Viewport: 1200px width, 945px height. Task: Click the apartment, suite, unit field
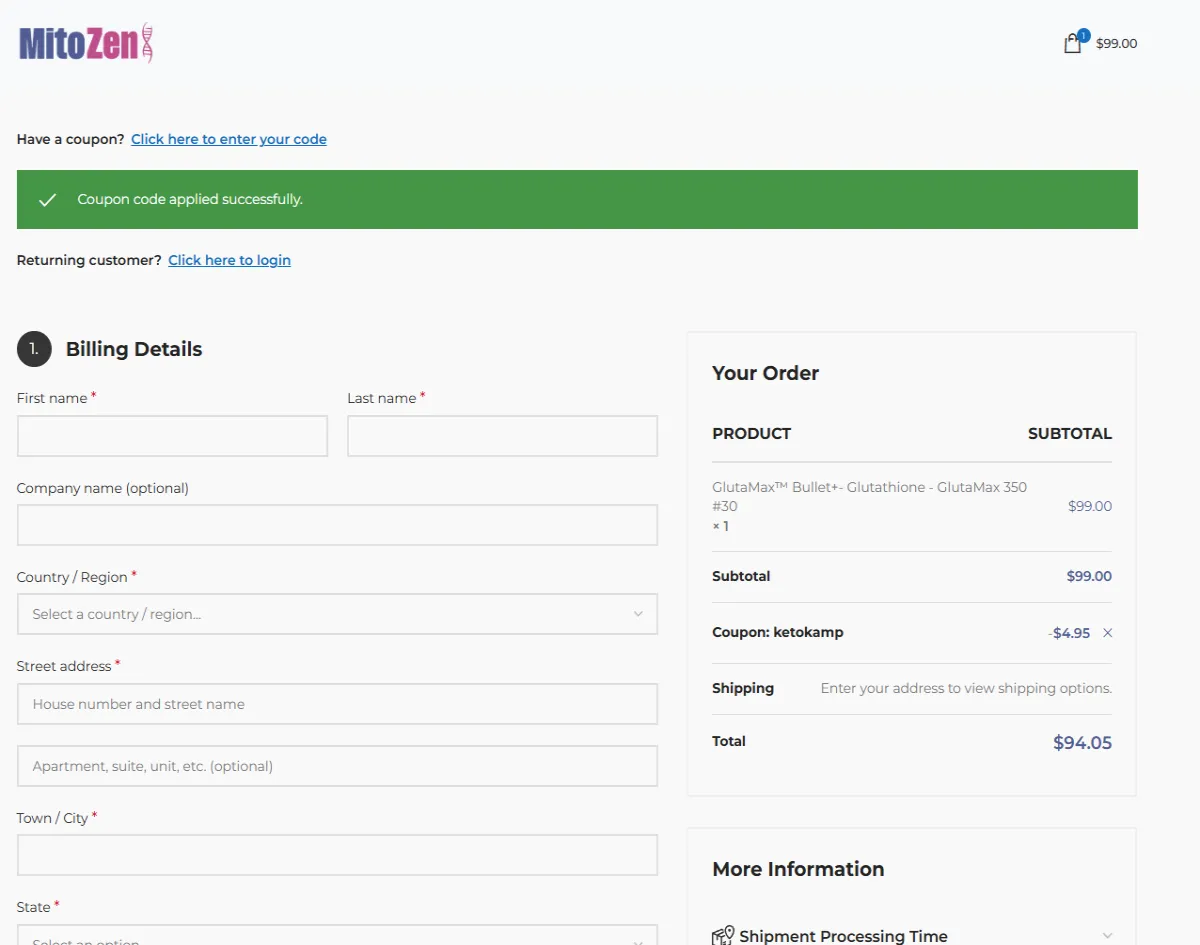[x=337, y=765]
